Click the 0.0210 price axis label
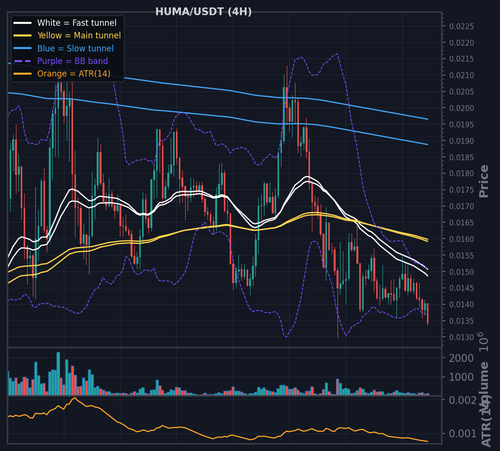This screenshot has height=451, width=500. click(462, 75)
